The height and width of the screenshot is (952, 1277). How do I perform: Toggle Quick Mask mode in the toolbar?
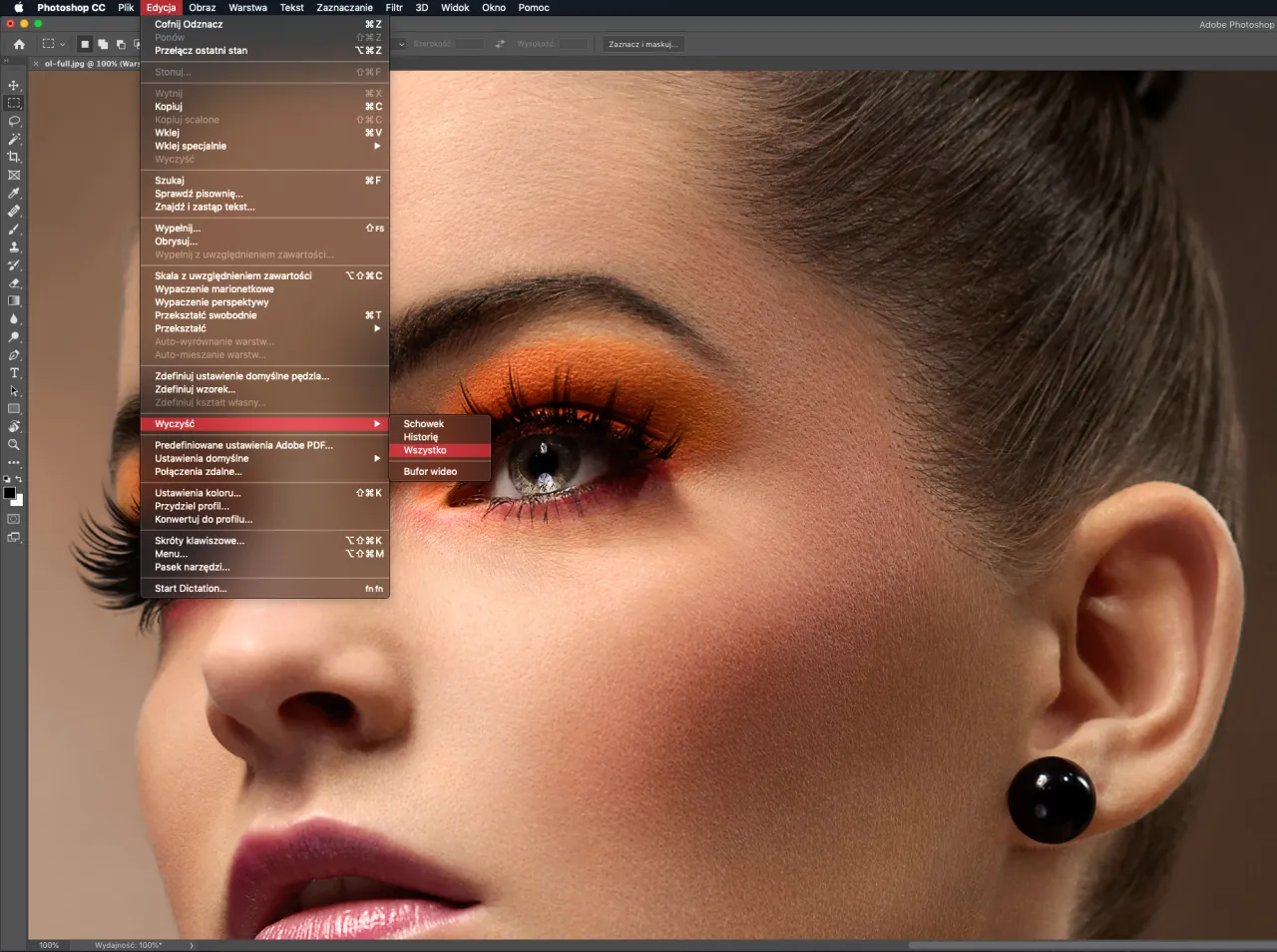[13, 518]
